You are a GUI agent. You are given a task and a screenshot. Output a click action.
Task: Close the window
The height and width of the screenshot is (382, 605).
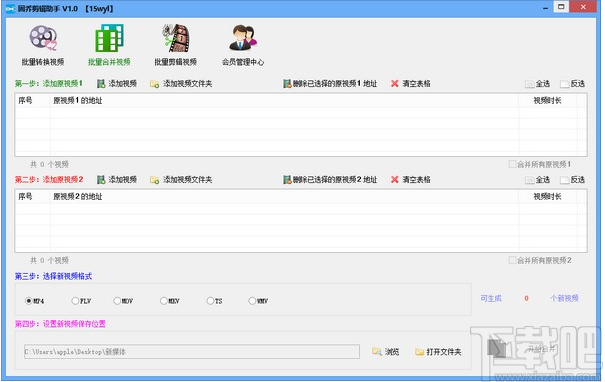pos(583,7)
